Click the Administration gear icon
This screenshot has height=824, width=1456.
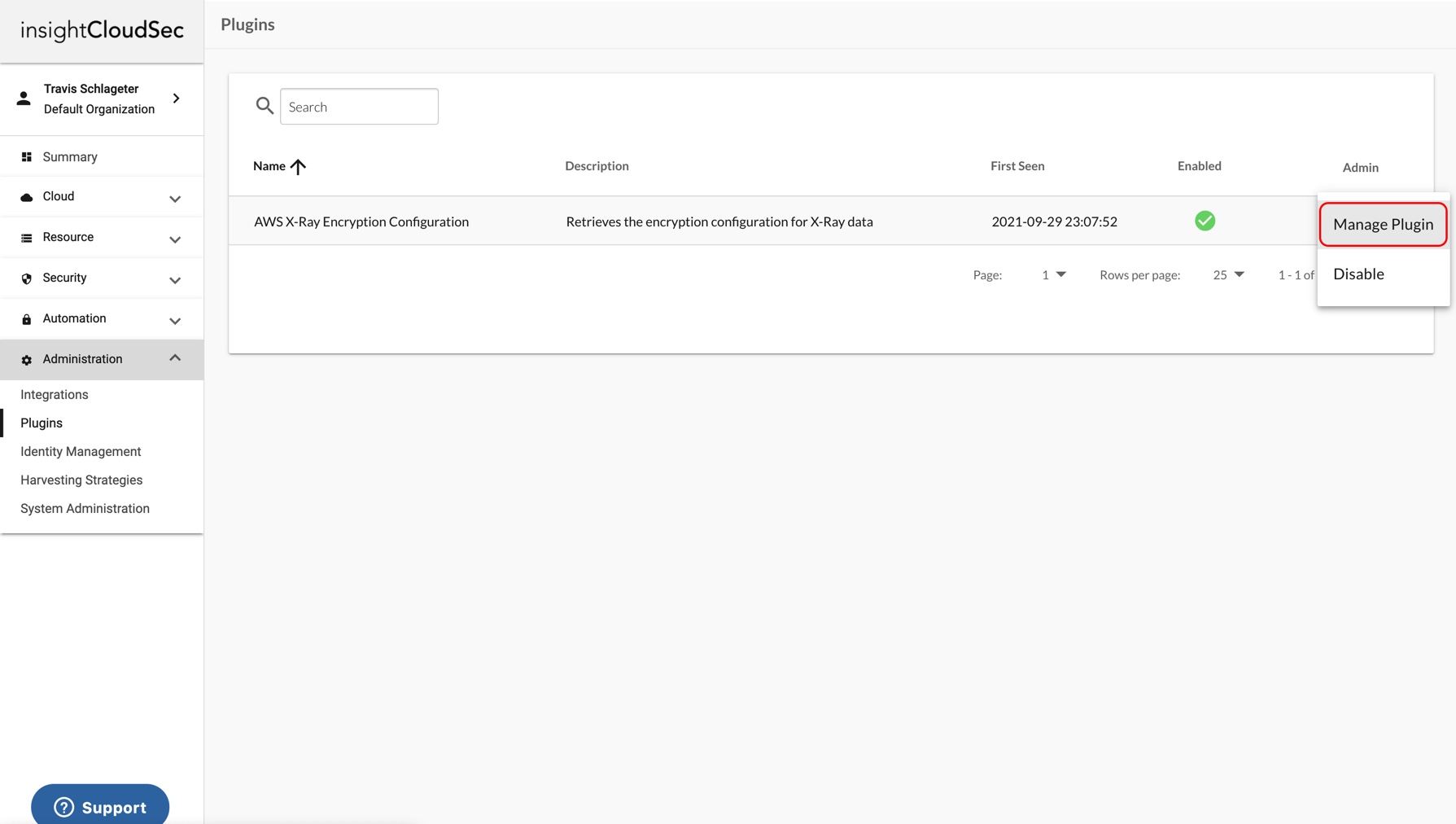pyautogui.click(x=27, y=360)
